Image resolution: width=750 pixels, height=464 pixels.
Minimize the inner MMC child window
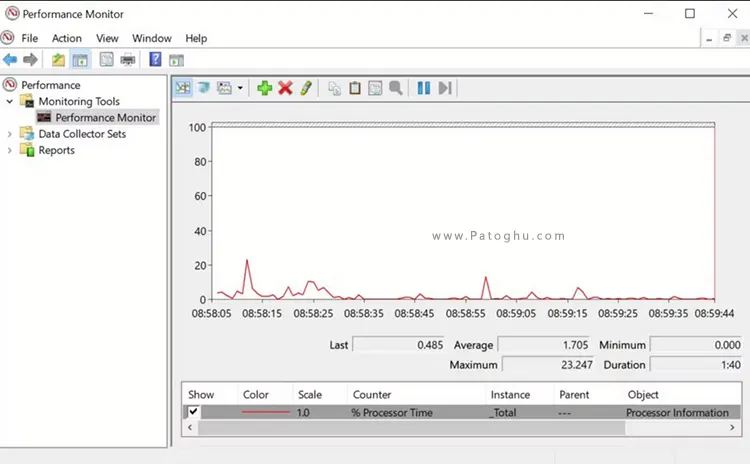(709, 38)
